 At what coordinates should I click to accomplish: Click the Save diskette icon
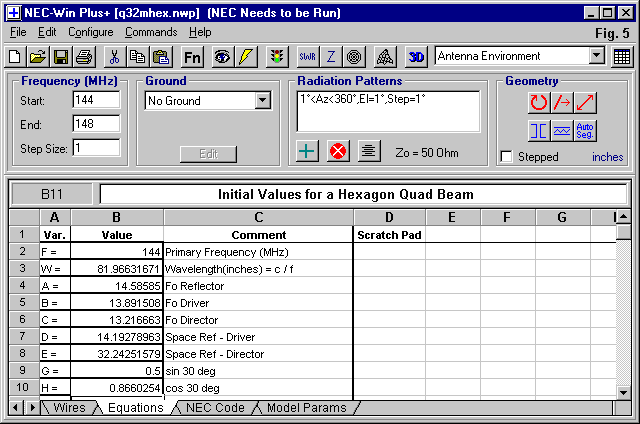click(x=60, y=57)
